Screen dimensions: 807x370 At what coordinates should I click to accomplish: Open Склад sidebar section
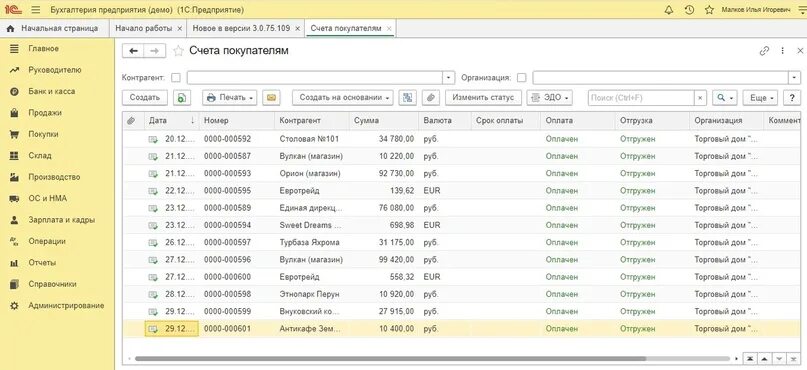[40, 155]
